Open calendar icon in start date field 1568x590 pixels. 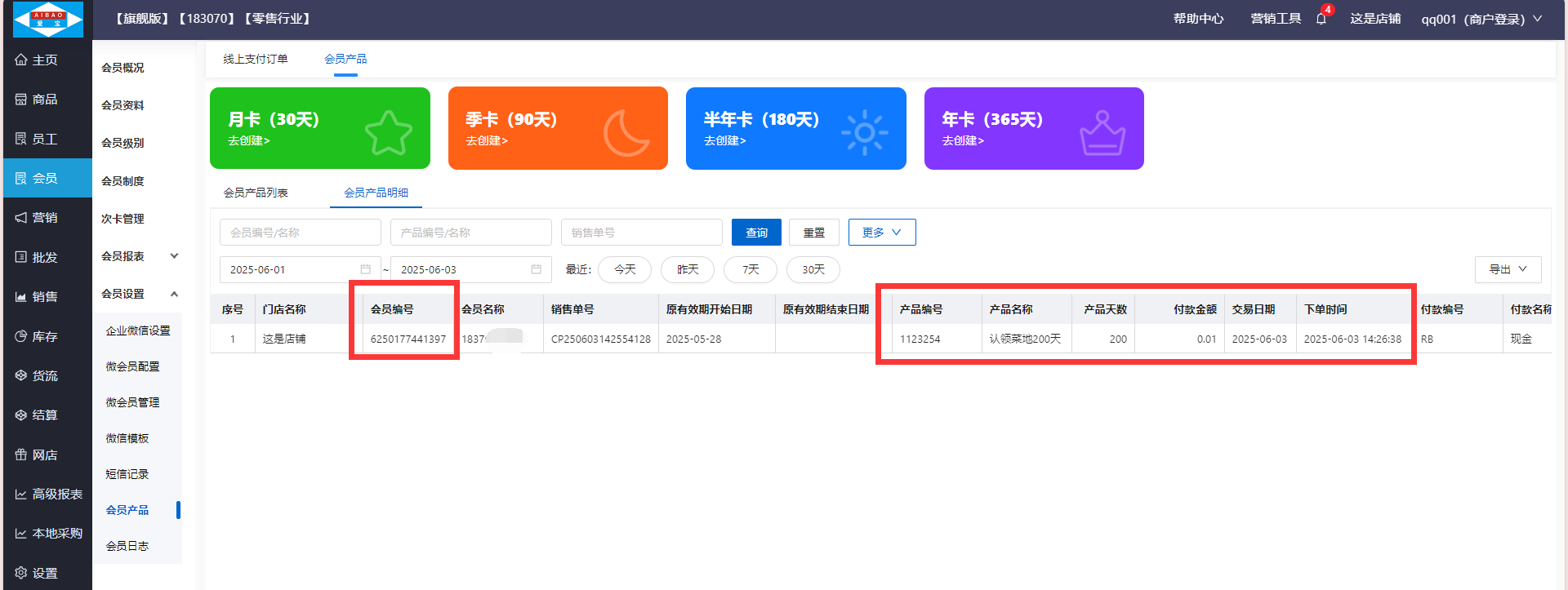[x=365, y=269]
